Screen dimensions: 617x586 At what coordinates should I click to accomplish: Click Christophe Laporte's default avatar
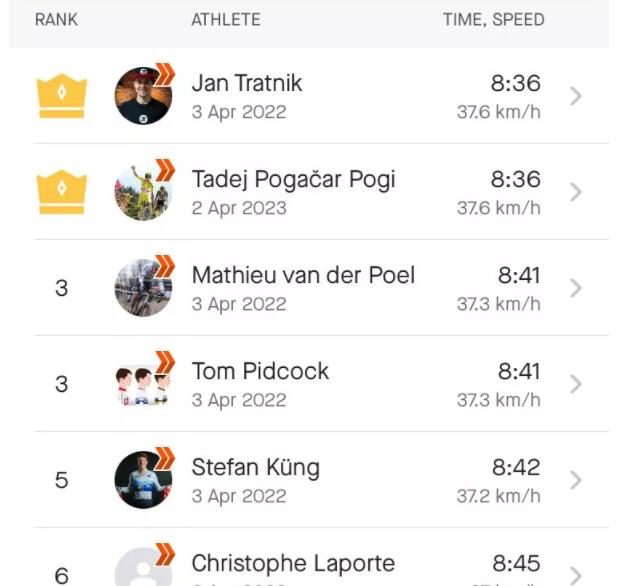143,567
